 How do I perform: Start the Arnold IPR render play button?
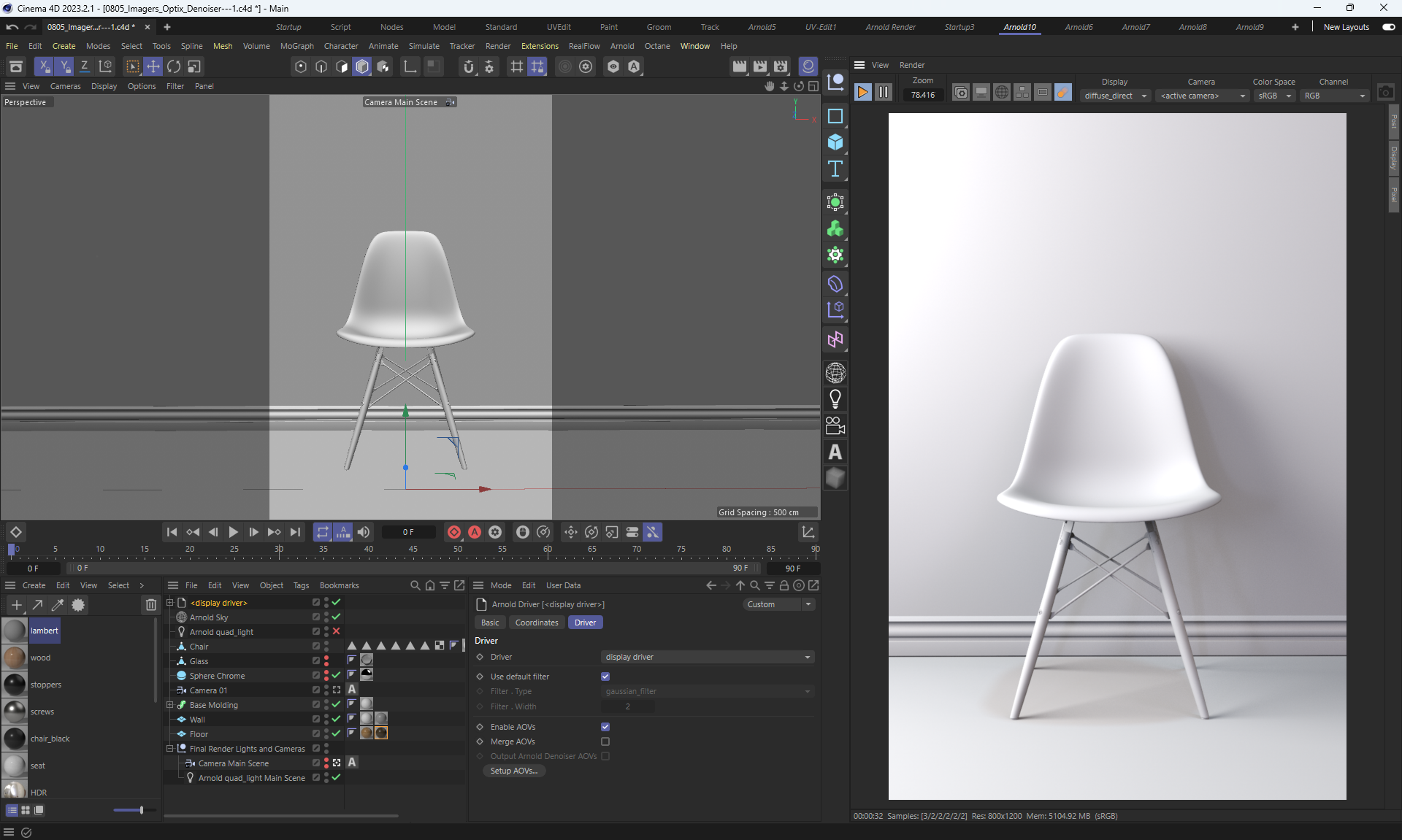tap(862, 93)
